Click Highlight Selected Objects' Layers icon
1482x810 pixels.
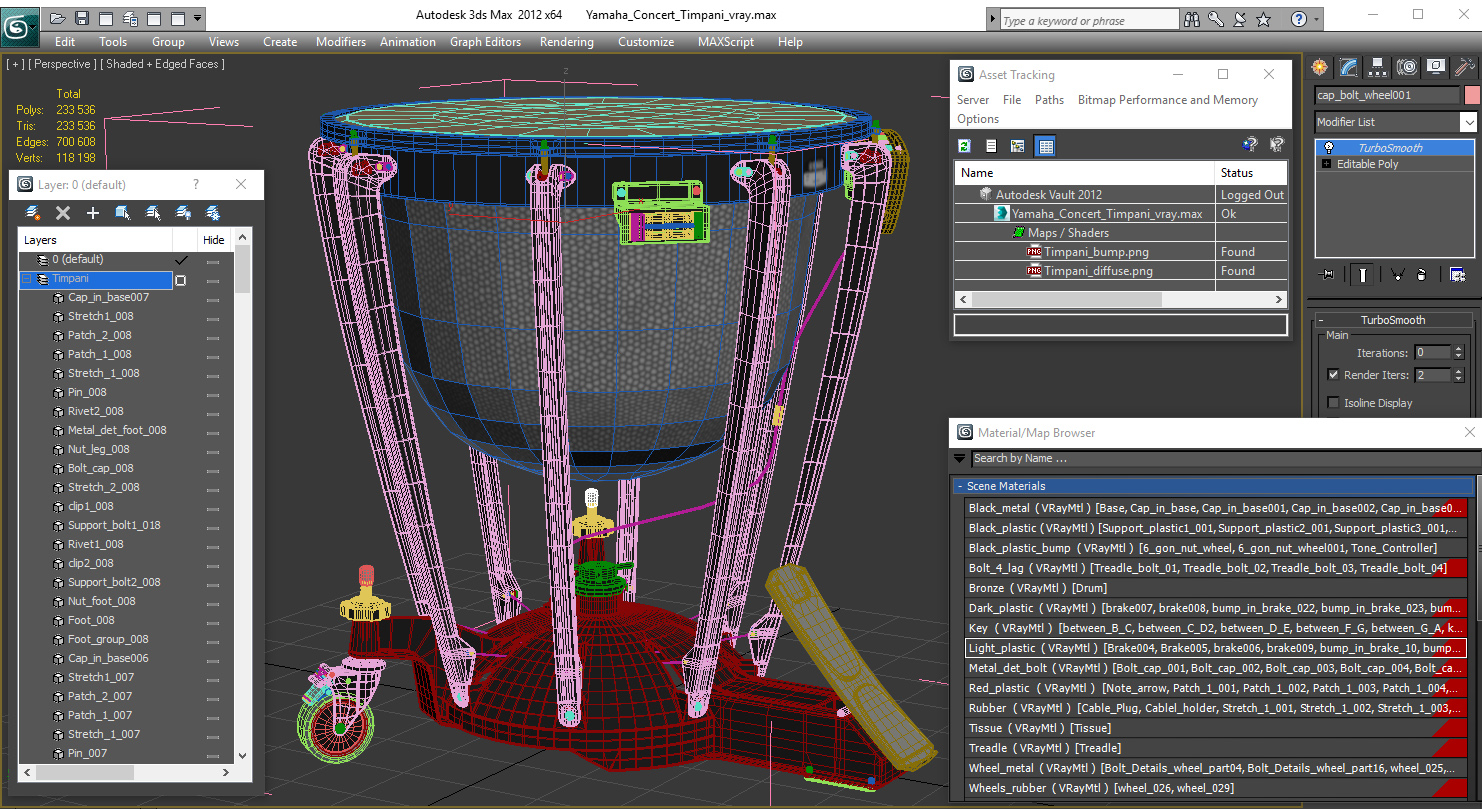click(x=153, y=213)
